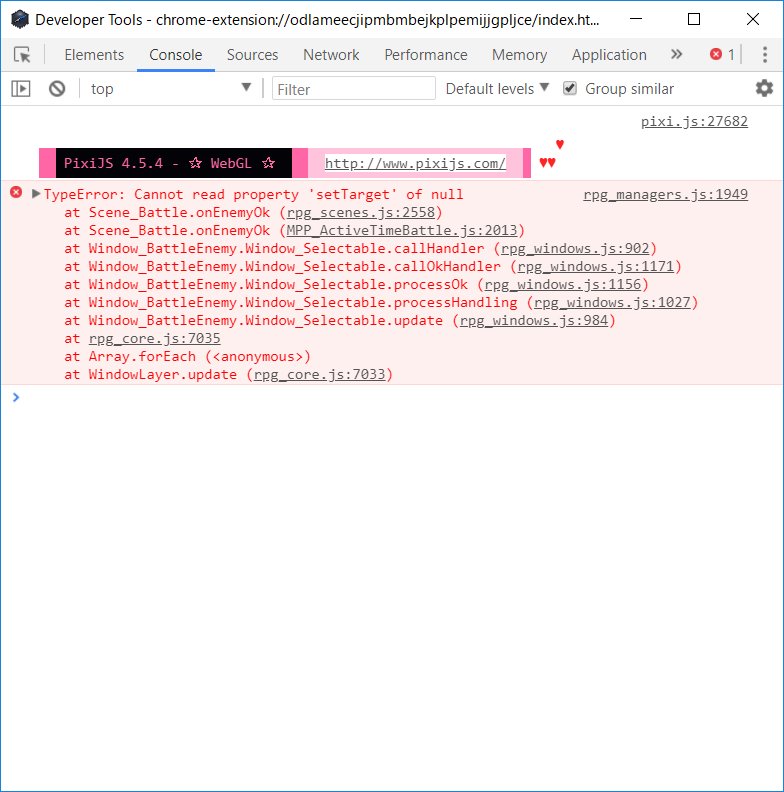Open the rpg_windows.js:902 link
Viewport: 784px width, 792px height.
[x=575, y=249]
